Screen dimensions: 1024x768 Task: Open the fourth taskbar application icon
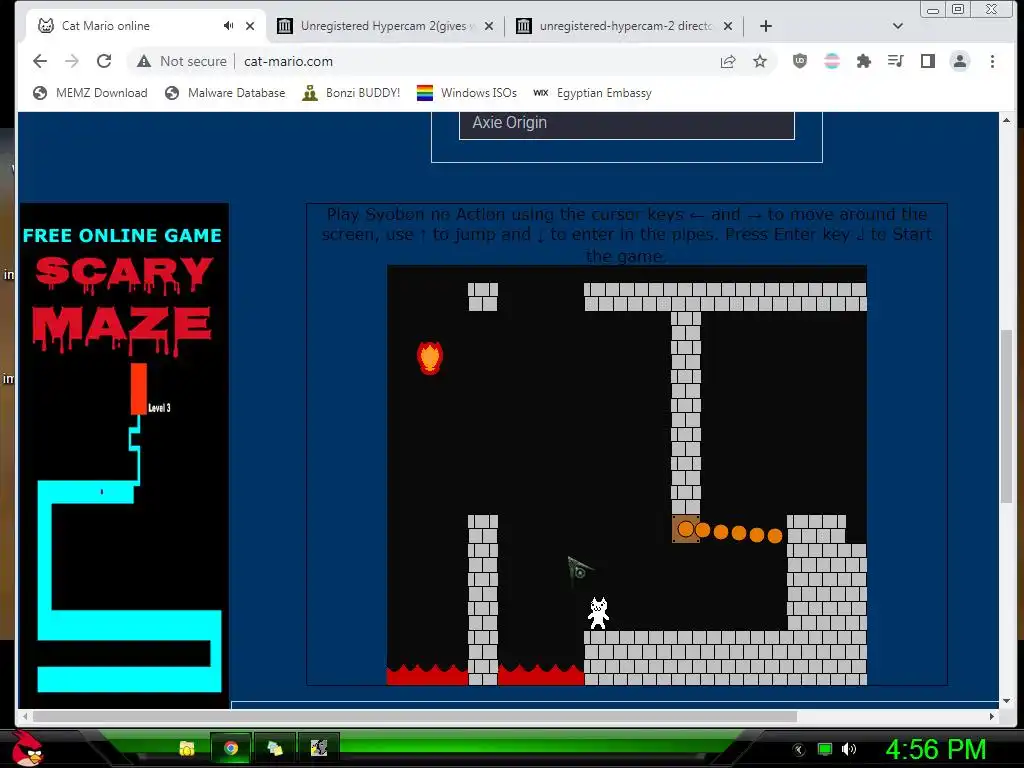tap(319, 748)
